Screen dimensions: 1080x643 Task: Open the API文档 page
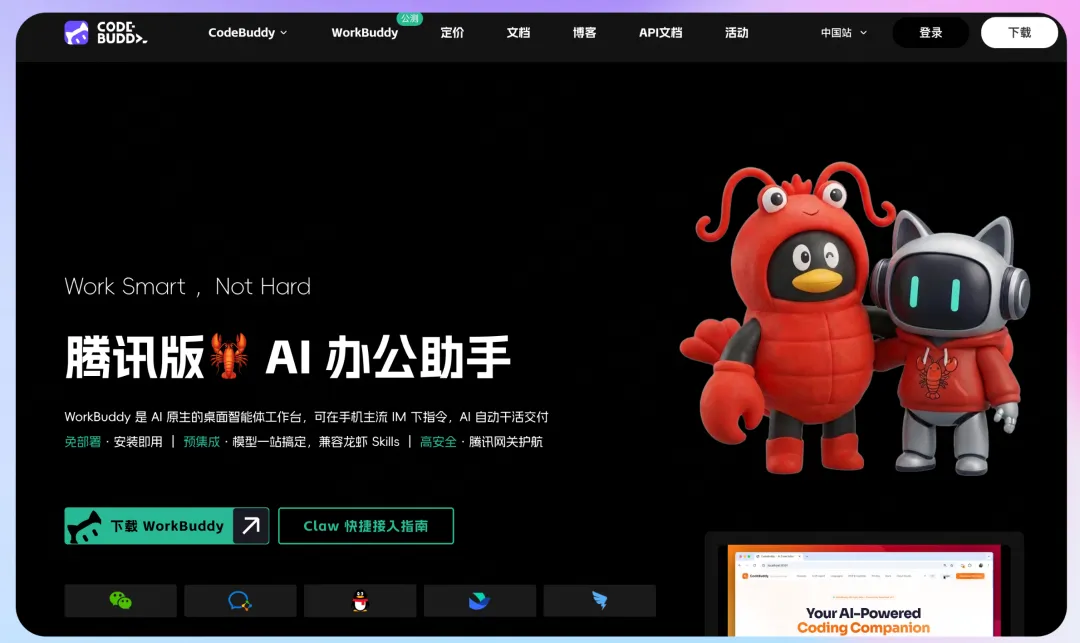660,32
